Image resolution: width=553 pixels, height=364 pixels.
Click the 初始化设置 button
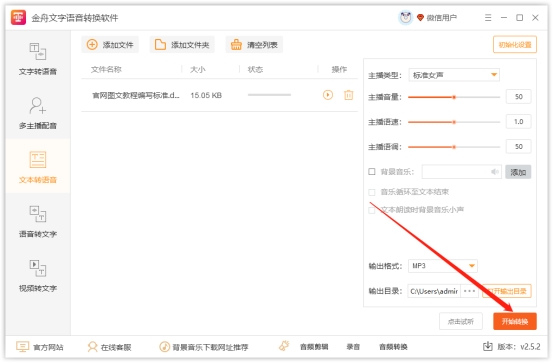[x=515, y=45]
